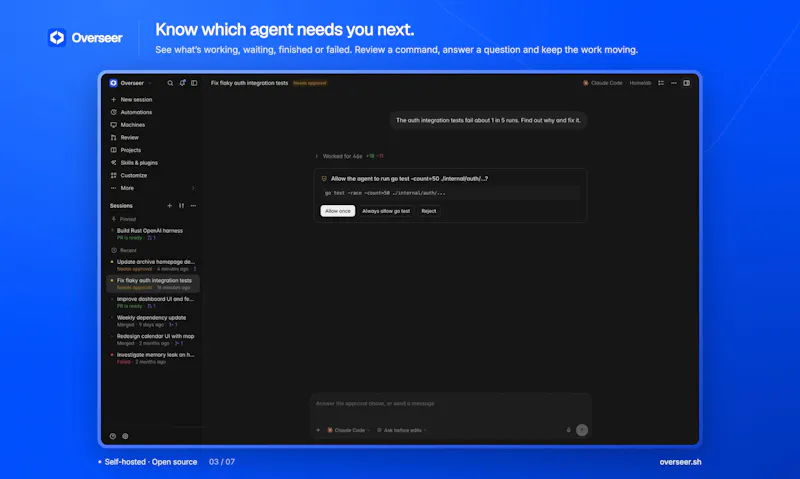Click the Homelab machine label

(x=640, y=83)
